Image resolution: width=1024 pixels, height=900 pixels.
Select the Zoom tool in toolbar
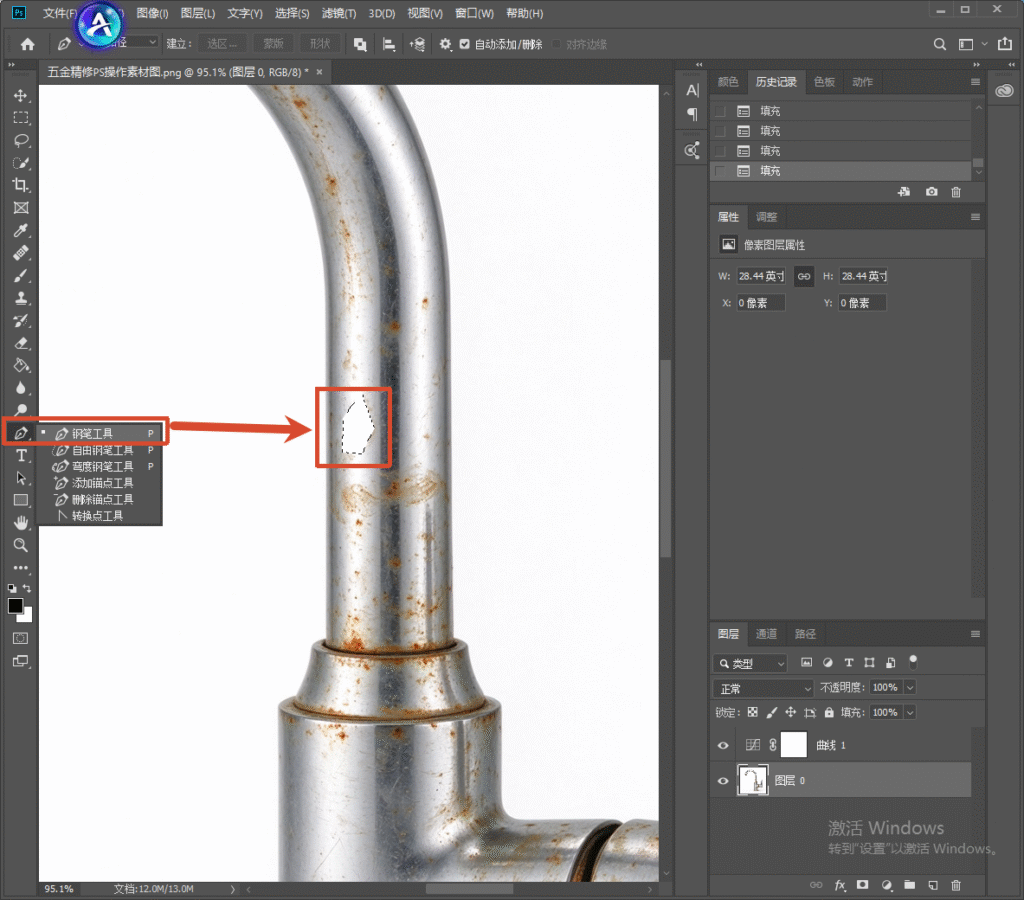21,545
